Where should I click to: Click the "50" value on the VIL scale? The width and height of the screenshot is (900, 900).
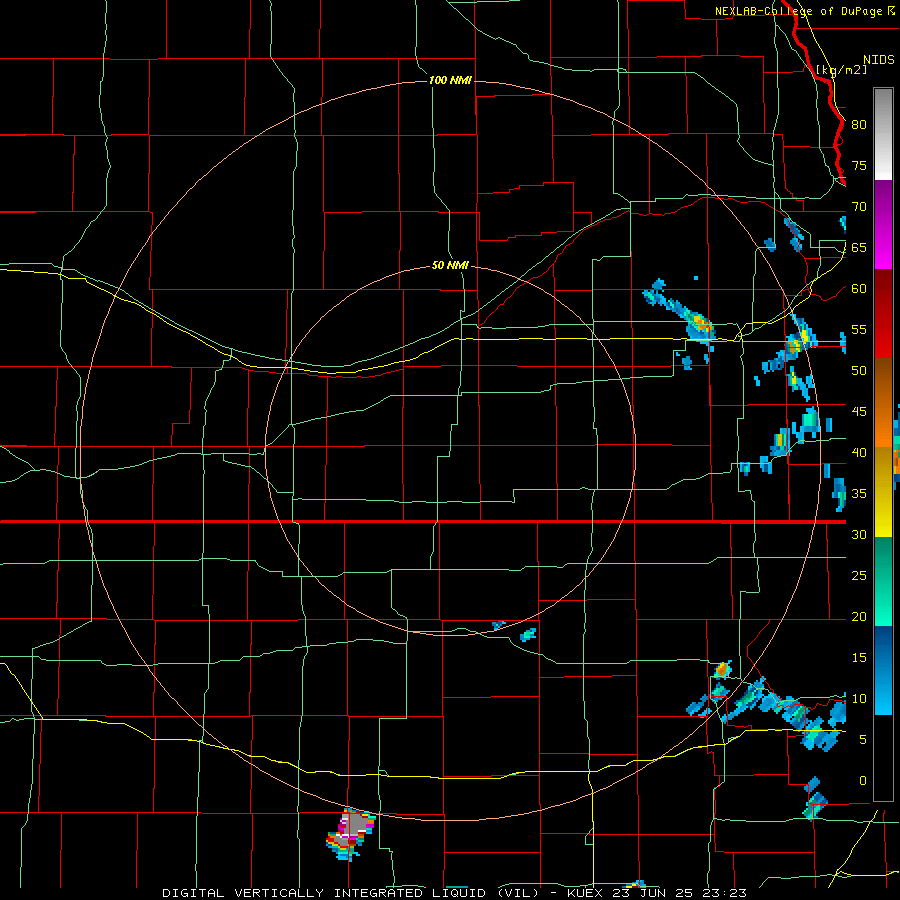tap(859, 371)
